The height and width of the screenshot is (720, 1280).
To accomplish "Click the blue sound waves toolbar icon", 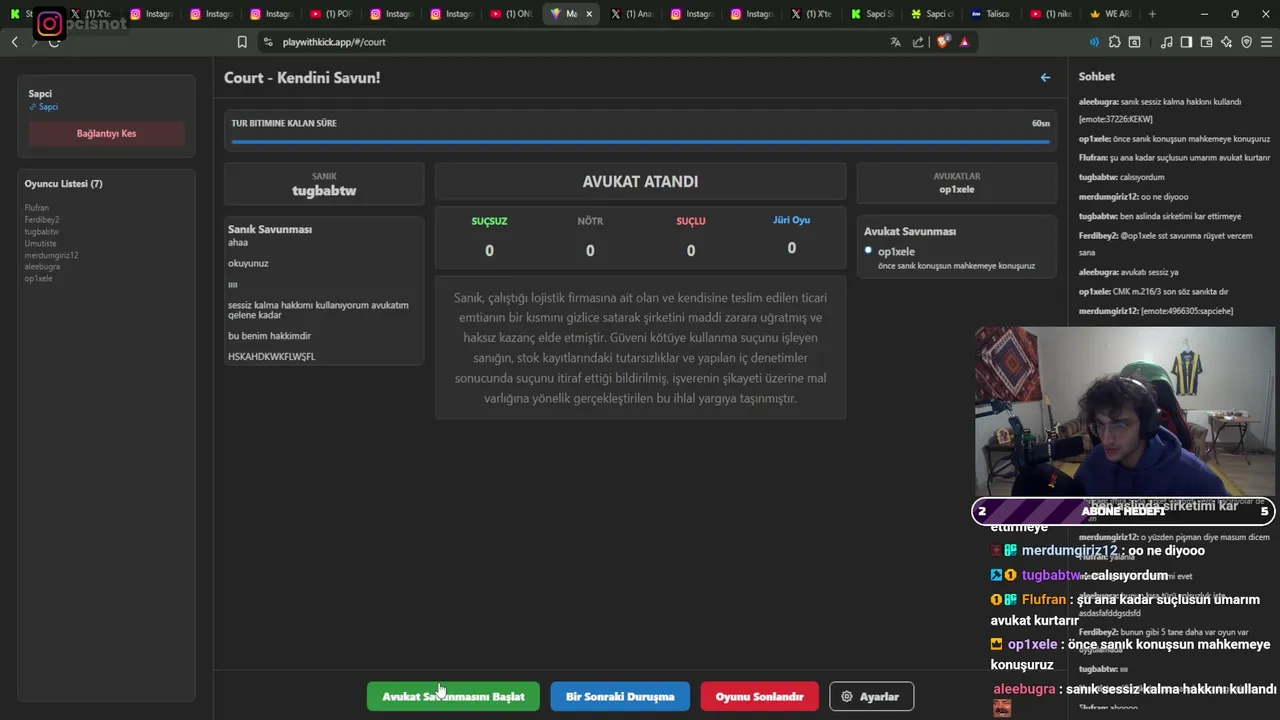I will 1094,42.
